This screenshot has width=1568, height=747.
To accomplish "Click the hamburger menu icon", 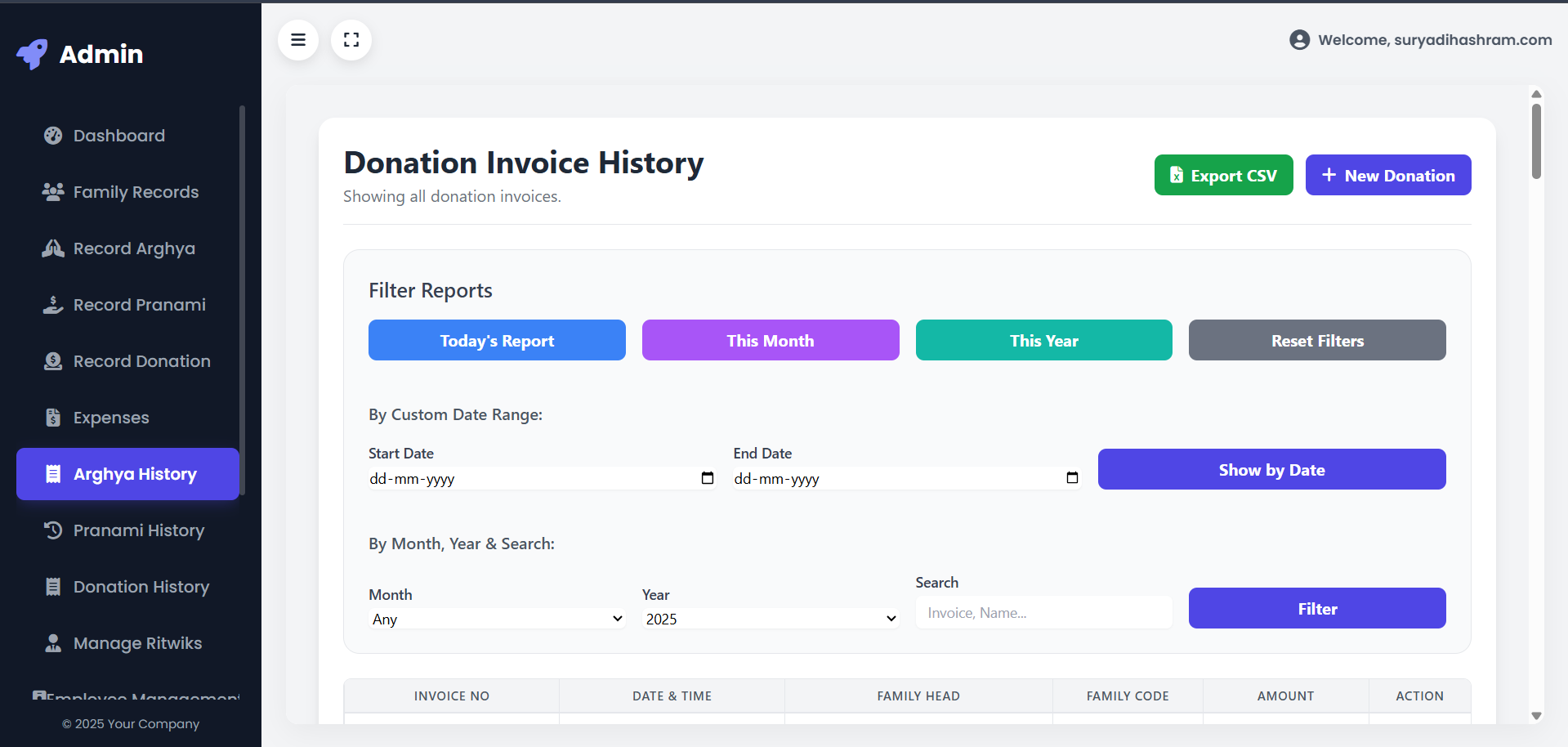I will (x=298, y=40).
